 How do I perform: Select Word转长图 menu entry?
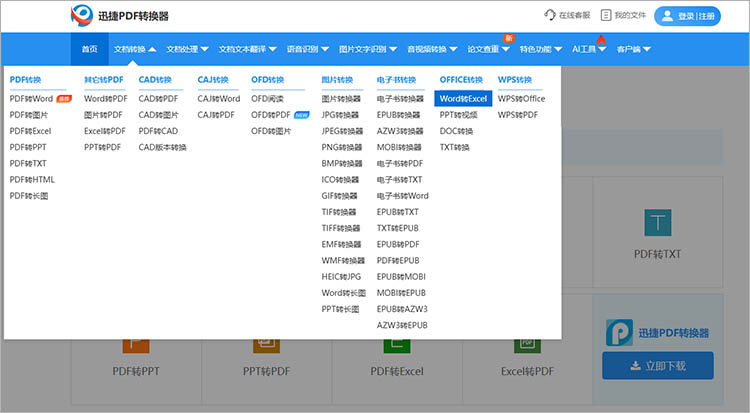343,293
